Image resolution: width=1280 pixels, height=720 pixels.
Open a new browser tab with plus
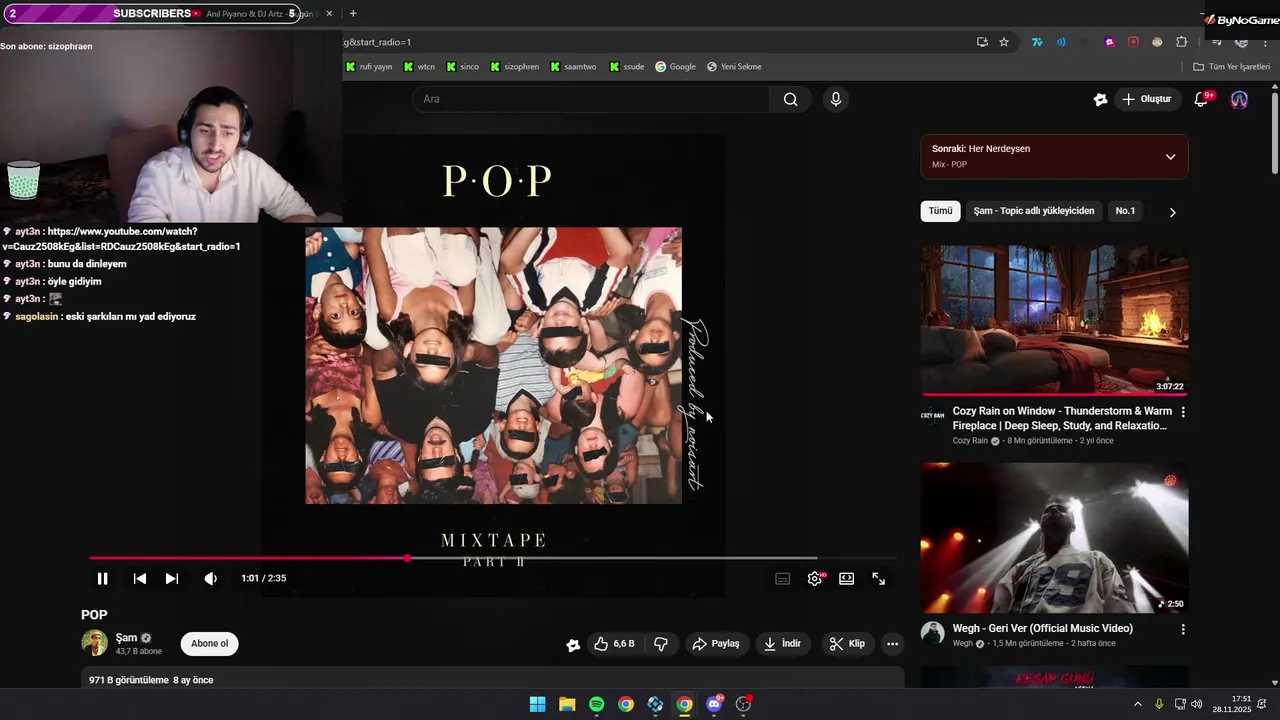pyautogui.click(x=353, y=14)
